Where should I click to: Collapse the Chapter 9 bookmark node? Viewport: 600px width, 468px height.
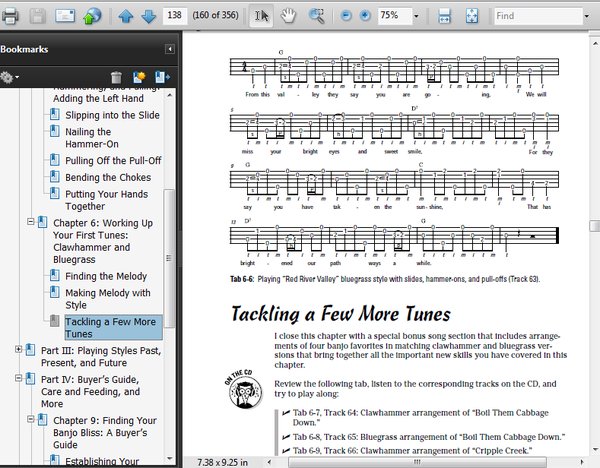tap(31, 419)
